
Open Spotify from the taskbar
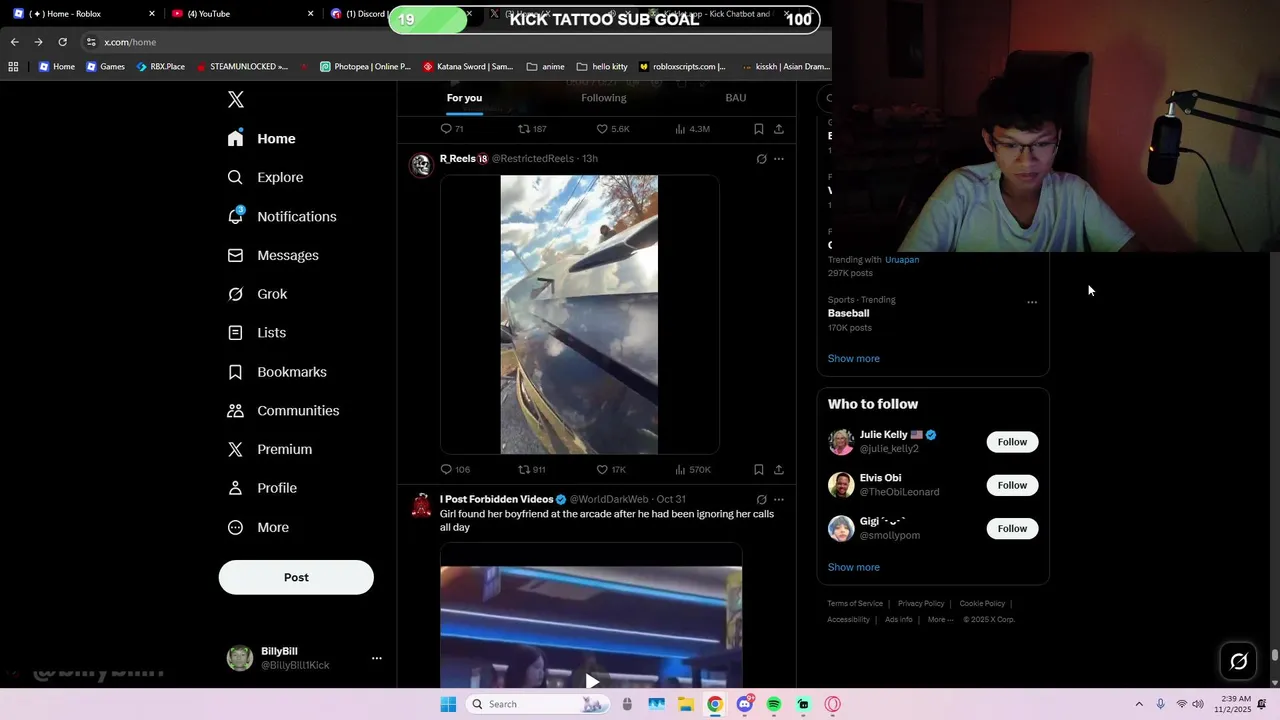[x=774, y=704]
